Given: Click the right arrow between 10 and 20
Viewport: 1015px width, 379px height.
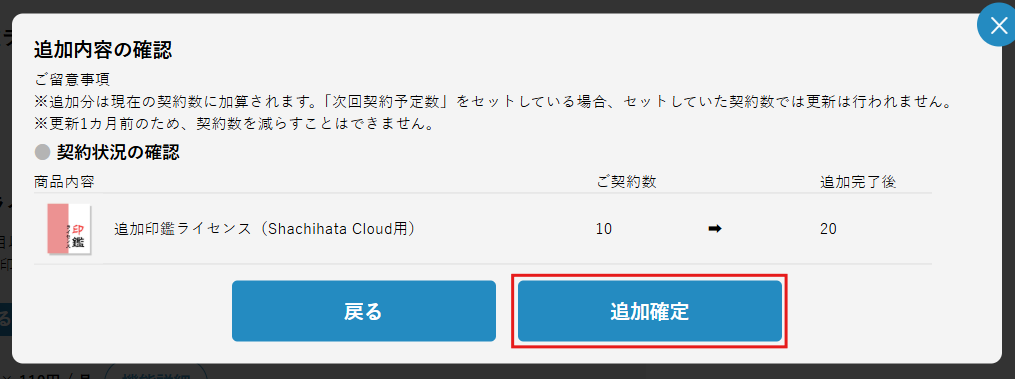Looking at the screenshot, I should [715, 229].
